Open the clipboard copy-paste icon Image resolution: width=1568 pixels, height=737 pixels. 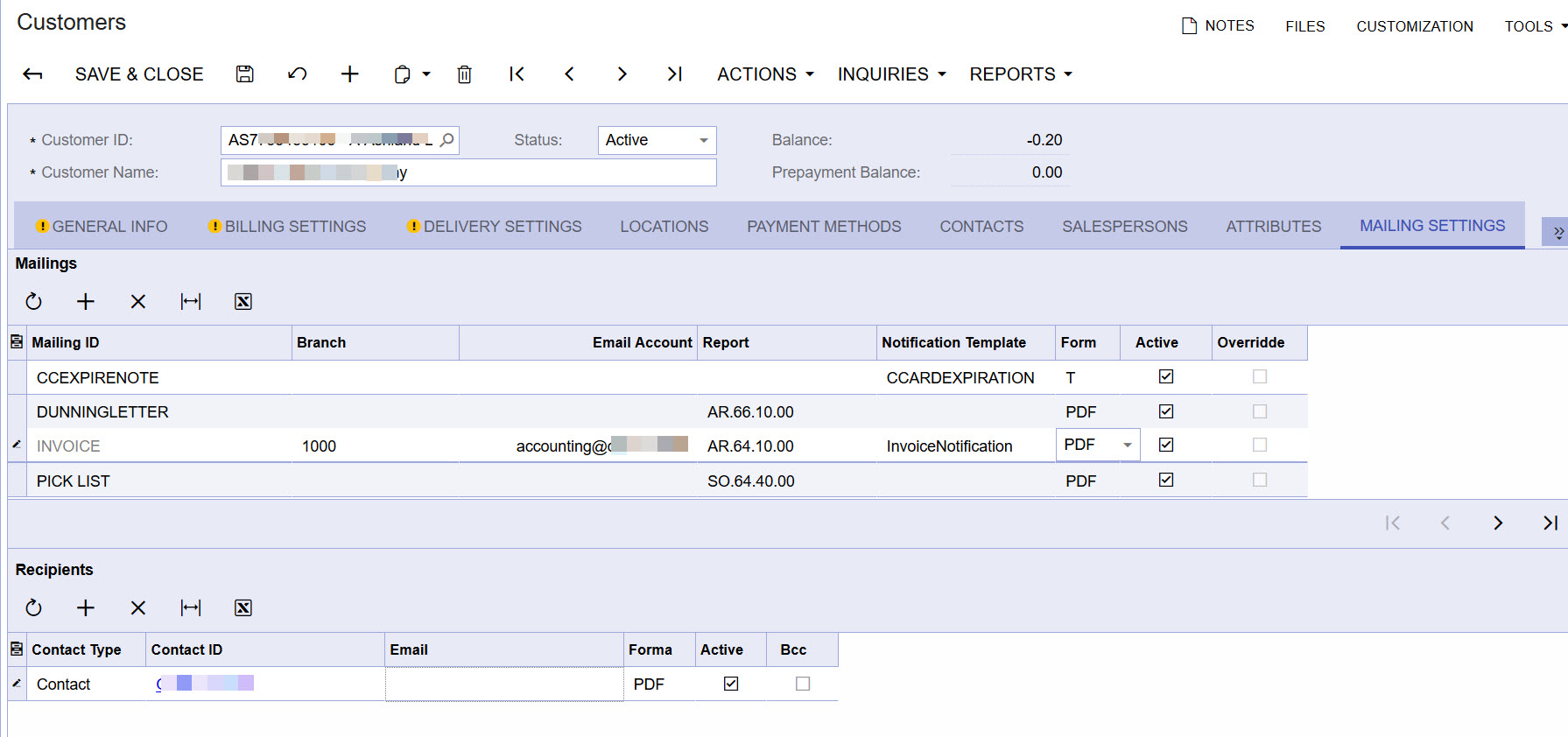click(x=402, y=74)
